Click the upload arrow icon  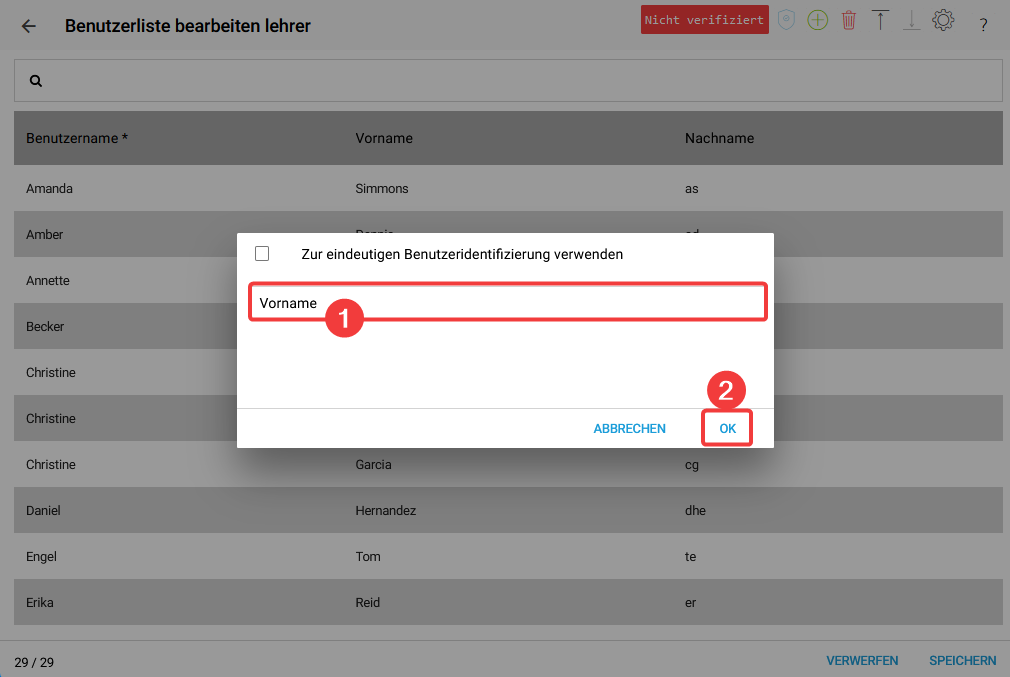880,20
